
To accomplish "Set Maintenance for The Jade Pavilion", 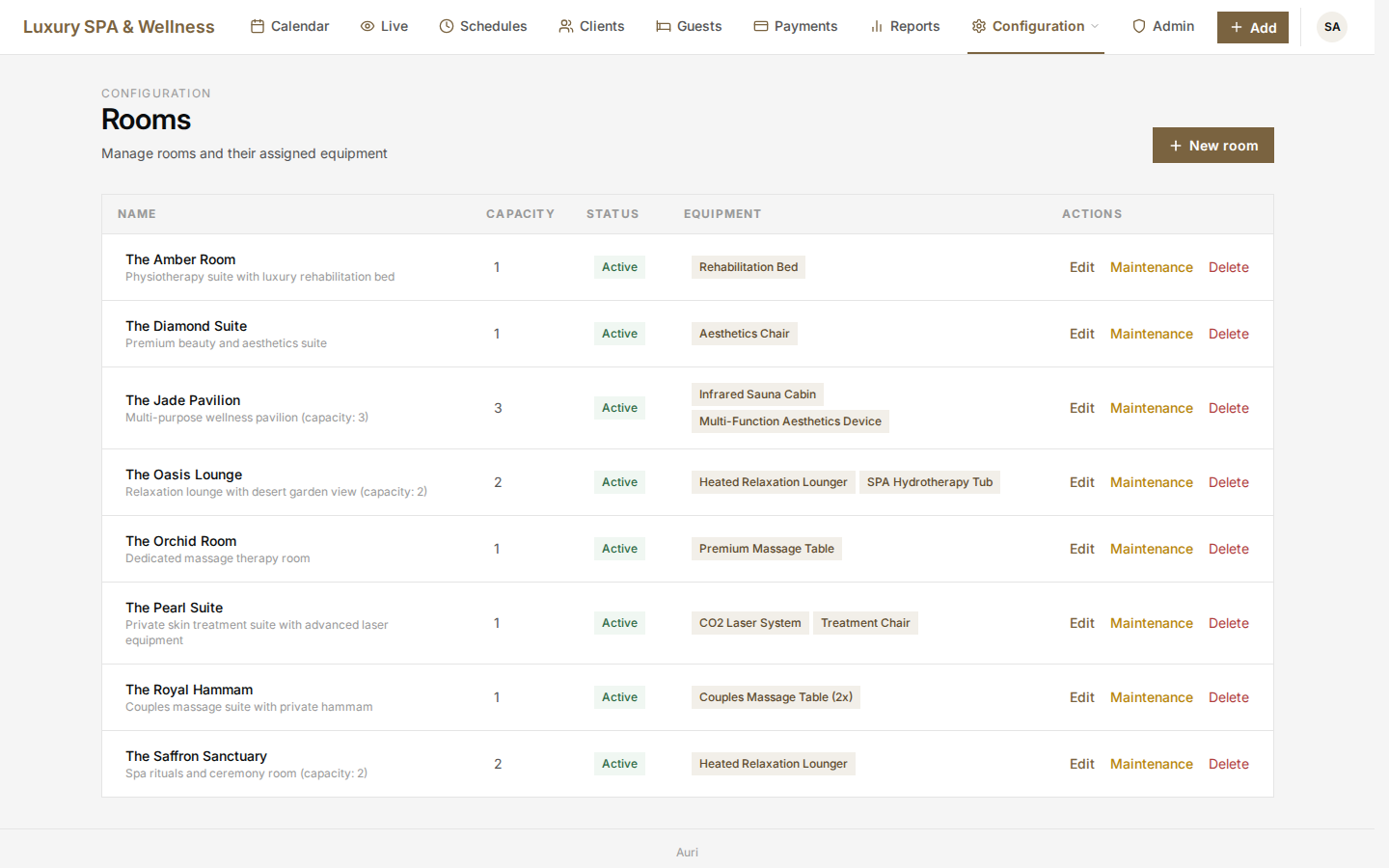I will 1151,408.
